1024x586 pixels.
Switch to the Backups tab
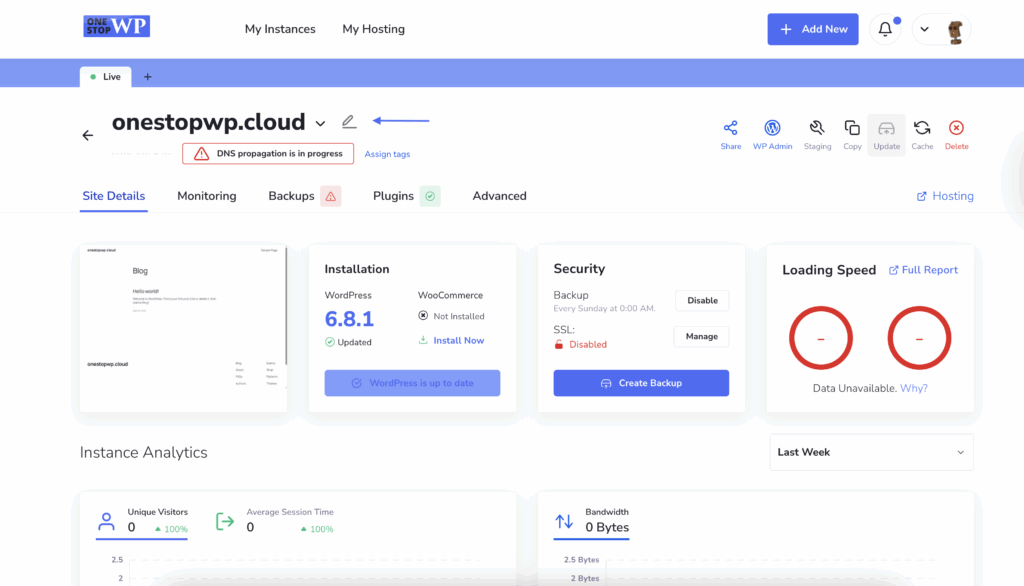(x=291, y=196)
